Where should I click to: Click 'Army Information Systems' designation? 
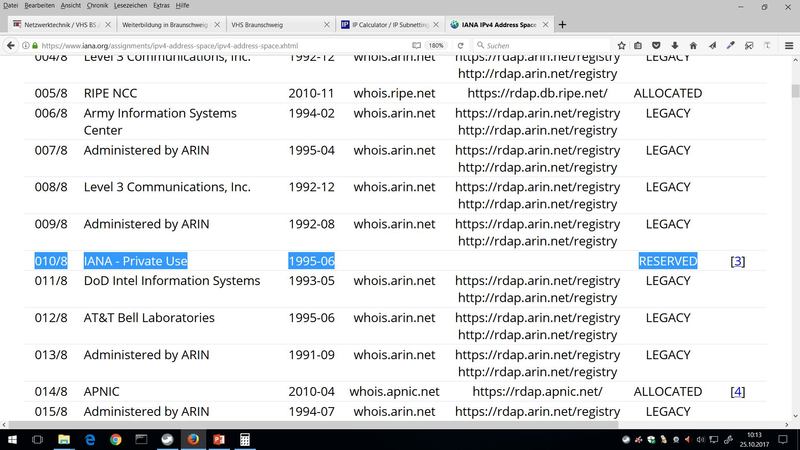(160, 113)
